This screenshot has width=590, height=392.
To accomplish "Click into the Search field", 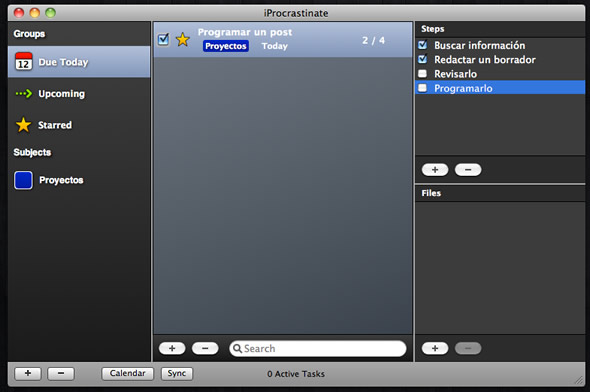I will [x=318, y=348].
